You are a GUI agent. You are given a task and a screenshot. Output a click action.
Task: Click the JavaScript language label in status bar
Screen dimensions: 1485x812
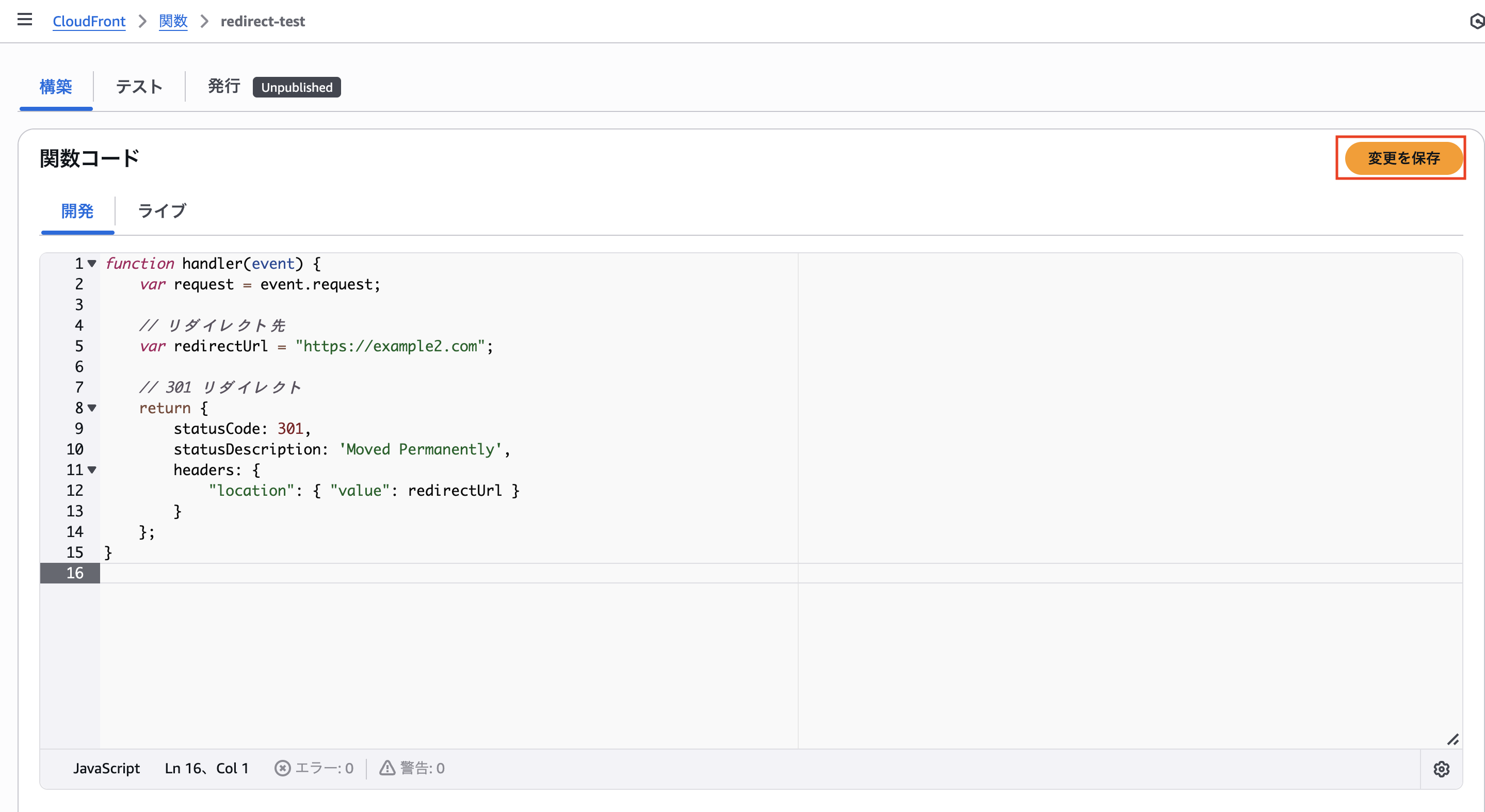[106, 768]
